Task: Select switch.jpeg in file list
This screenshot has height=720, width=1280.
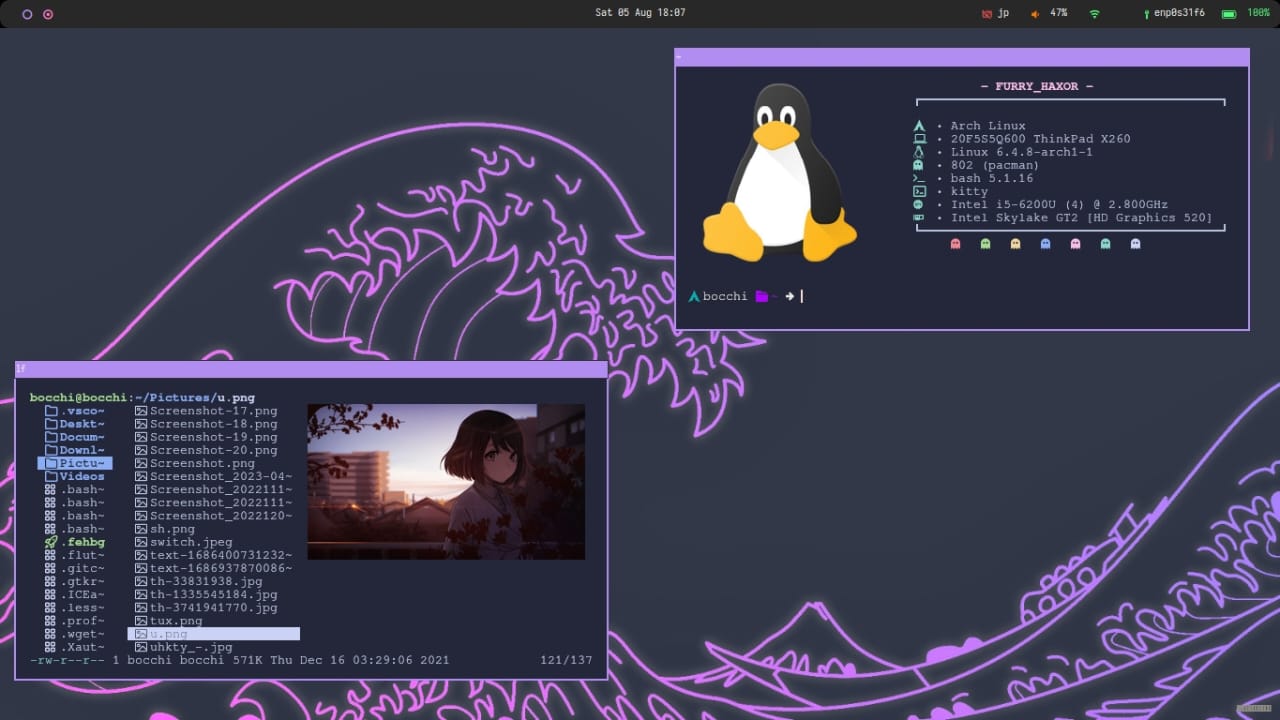Action: point(184,542)
